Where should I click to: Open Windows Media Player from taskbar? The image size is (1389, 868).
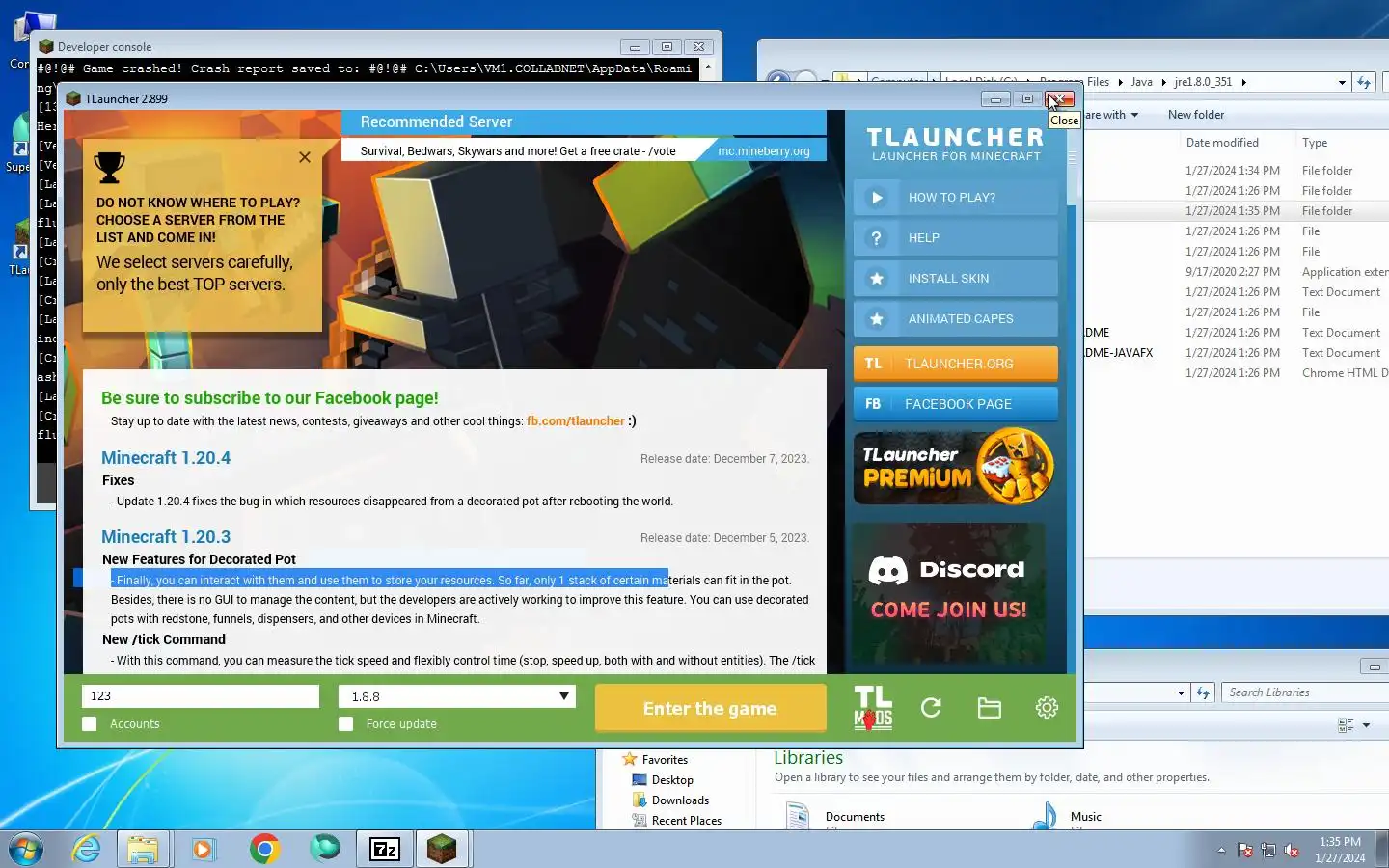coord(203,849)
